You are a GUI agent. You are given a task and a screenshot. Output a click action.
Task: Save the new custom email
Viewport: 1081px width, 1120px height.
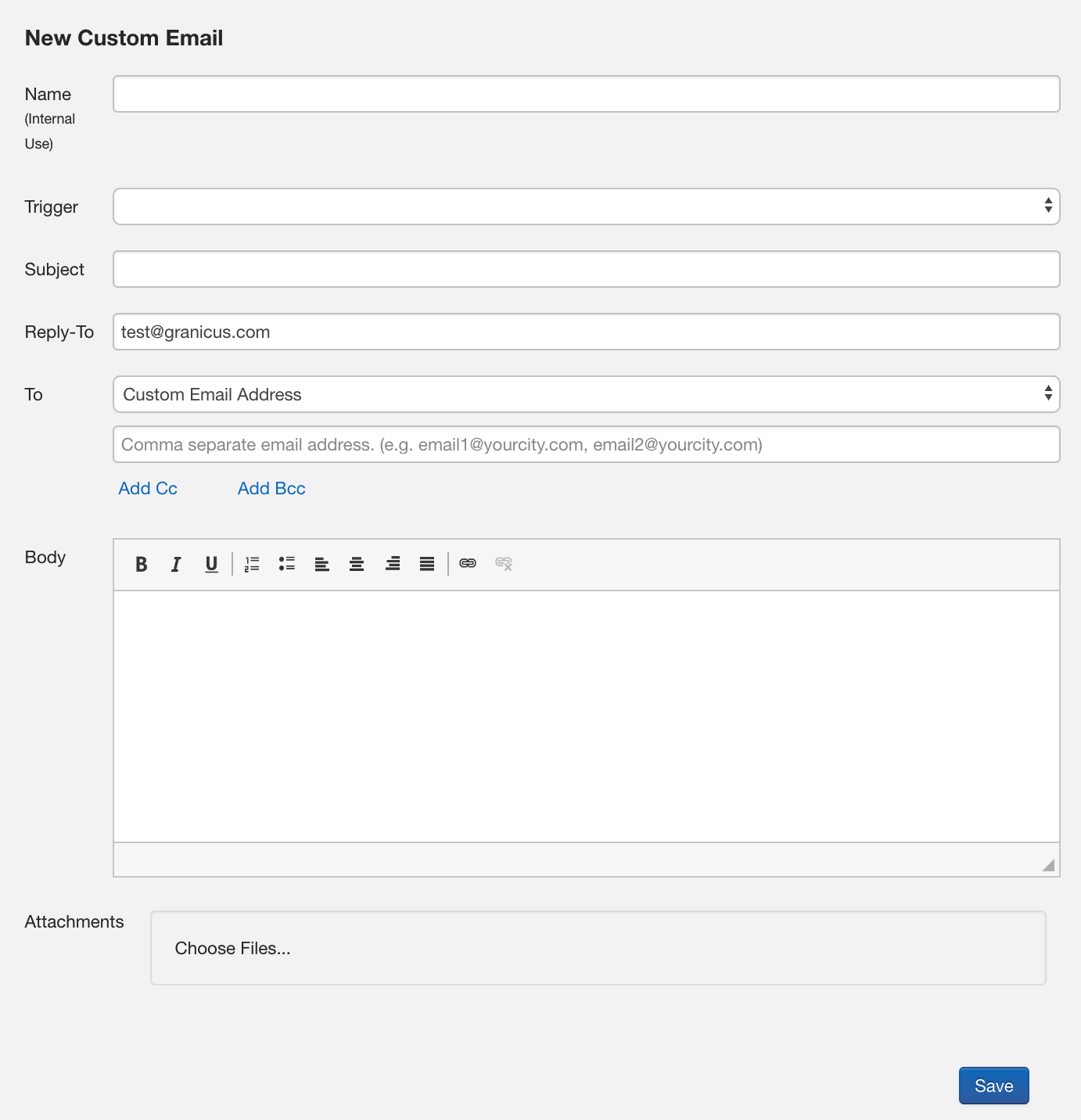993,1086
